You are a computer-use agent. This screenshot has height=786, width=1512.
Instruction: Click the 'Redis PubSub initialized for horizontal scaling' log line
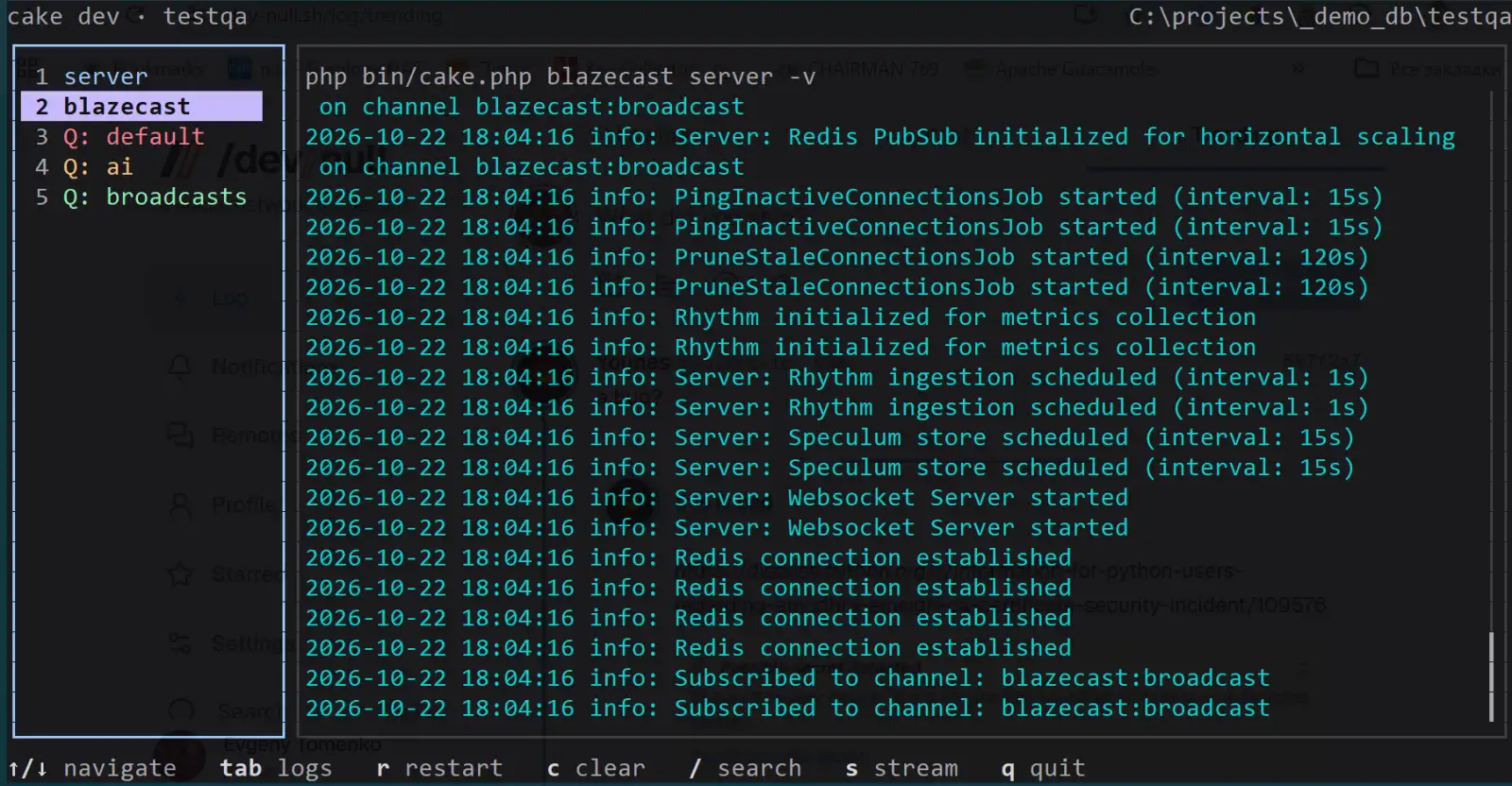click(x=880, y=136)
